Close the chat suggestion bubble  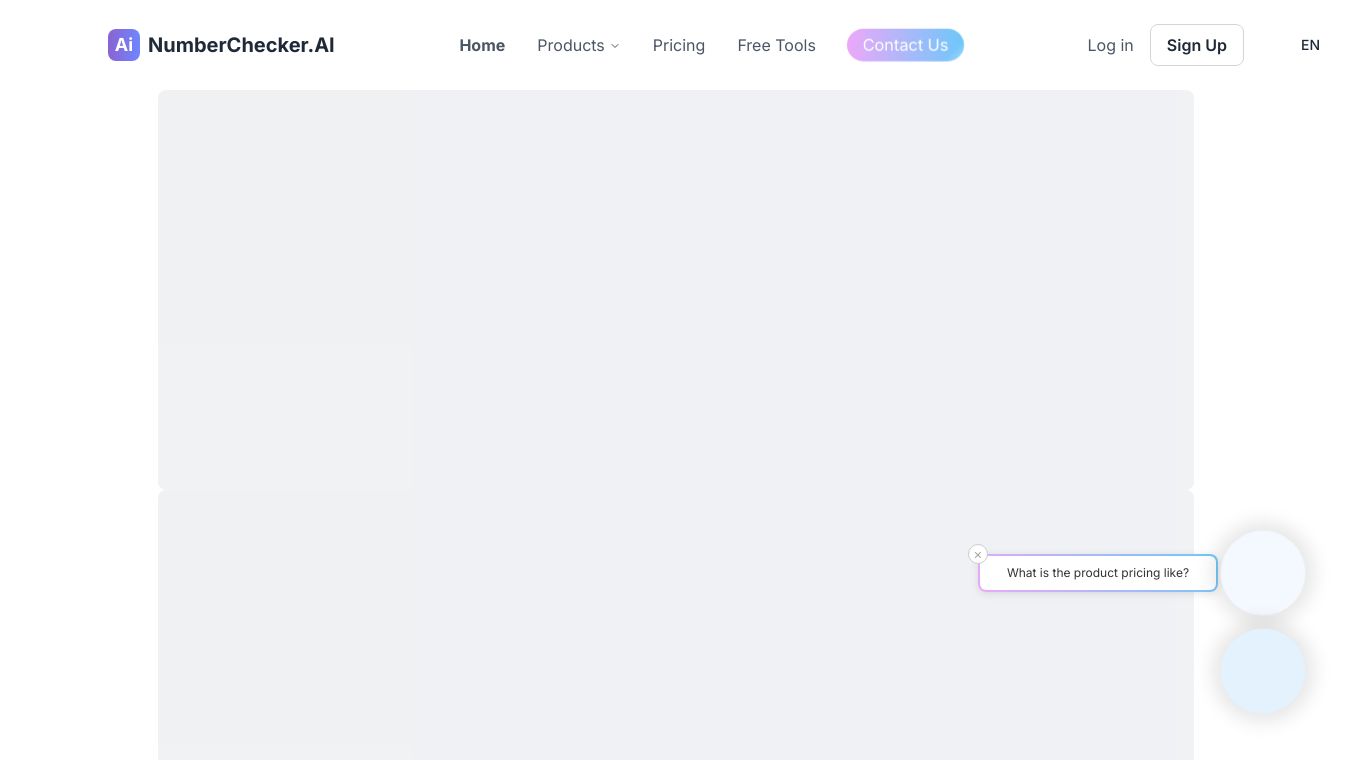(978, 555)
